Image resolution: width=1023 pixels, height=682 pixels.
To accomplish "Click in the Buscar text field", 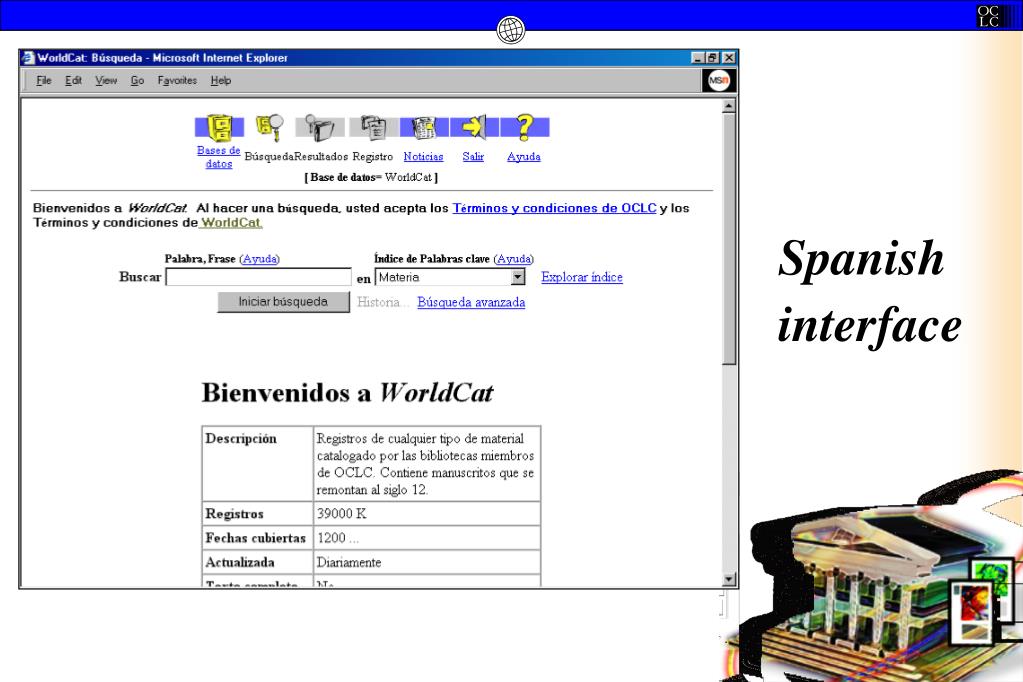I will tap(258, 277).
